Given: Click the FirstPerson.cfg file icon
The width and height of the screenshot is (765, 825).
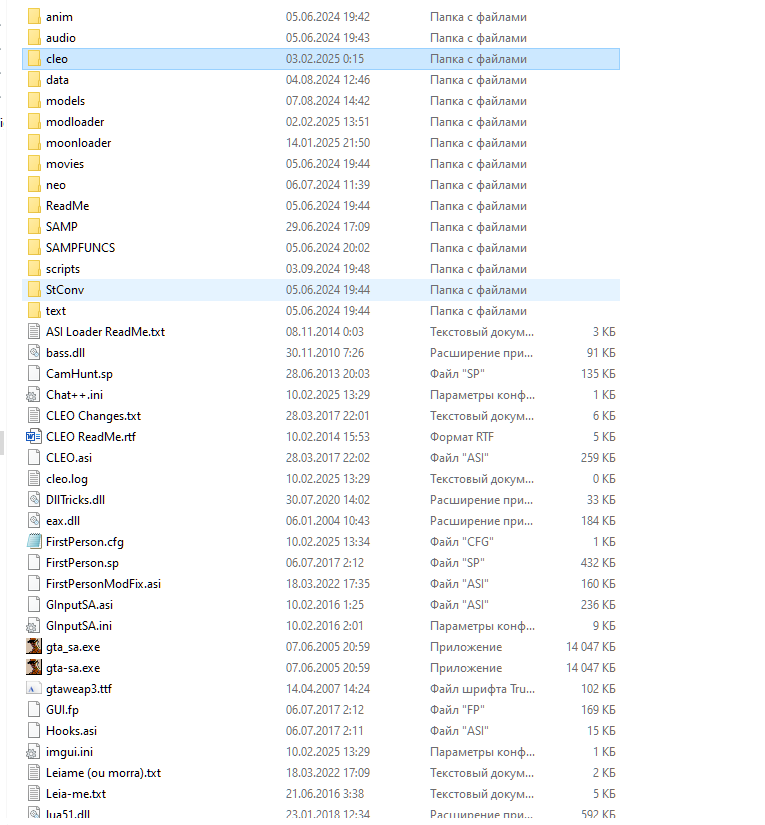Looking at the screenshot, I should (x=33, y=542).
